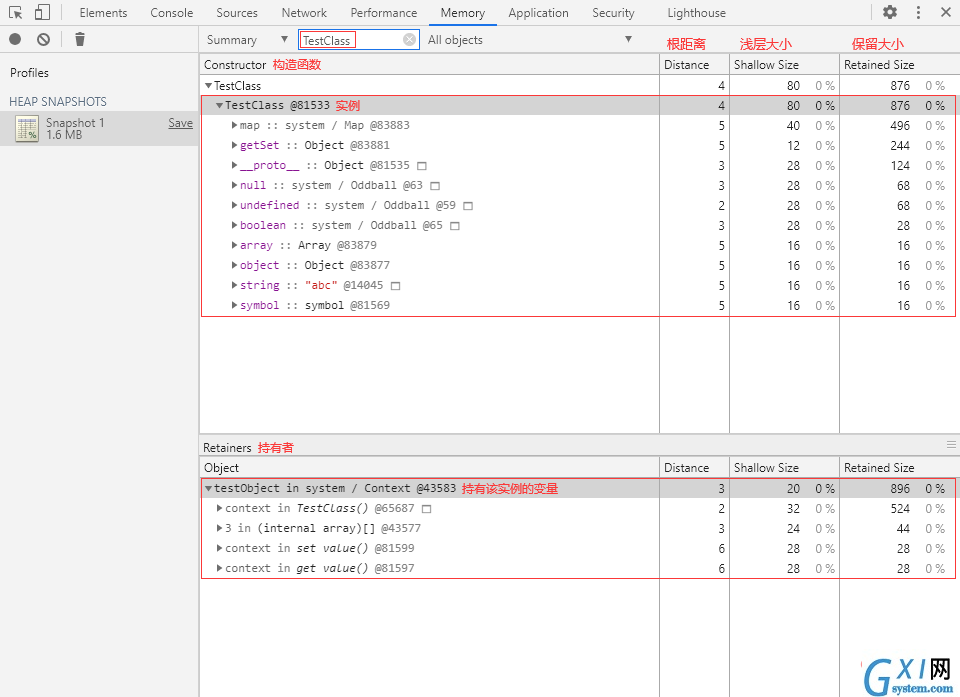Screen dimensions: 960x697
Task: Click the clear all profiles icon
Action: point(43,39)
